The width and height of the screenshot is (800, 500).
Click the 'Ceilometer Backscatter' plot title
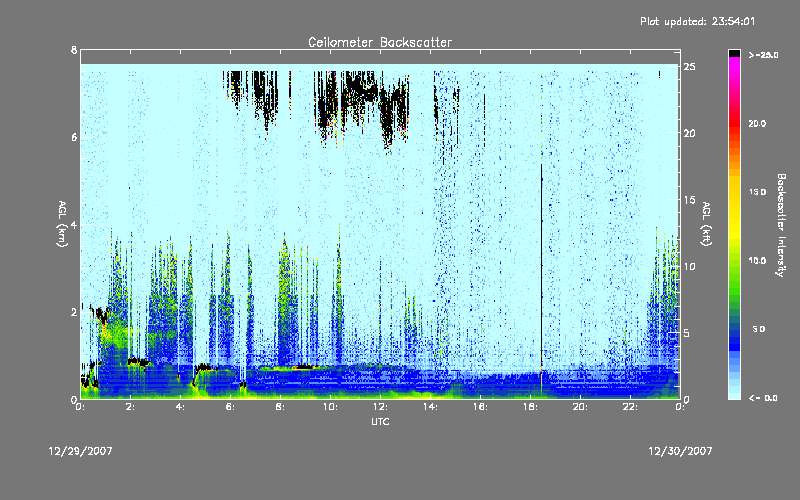click(380, 42)
